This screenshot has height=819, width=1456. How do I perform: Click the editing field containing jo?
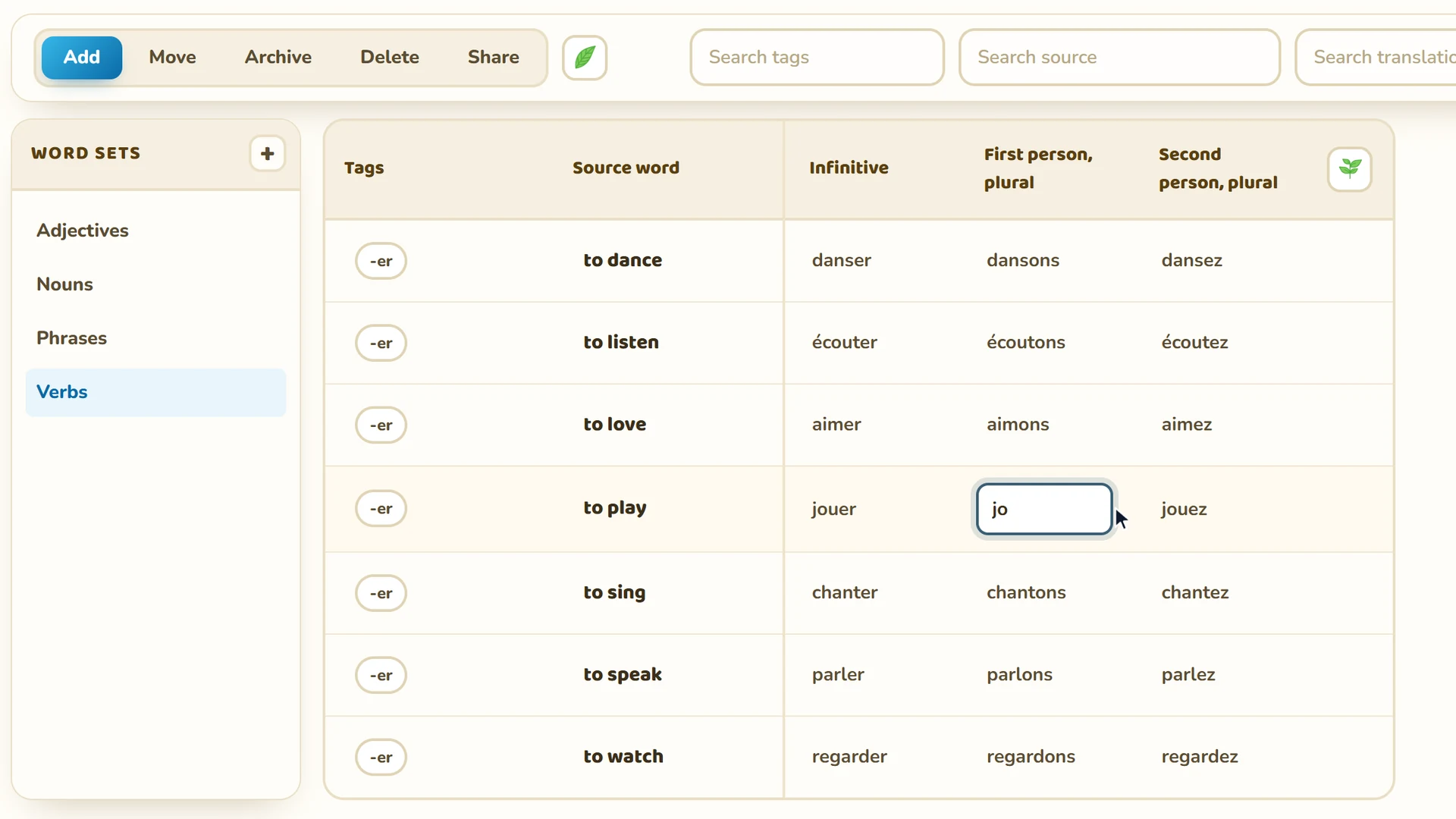click(1044, 509)
